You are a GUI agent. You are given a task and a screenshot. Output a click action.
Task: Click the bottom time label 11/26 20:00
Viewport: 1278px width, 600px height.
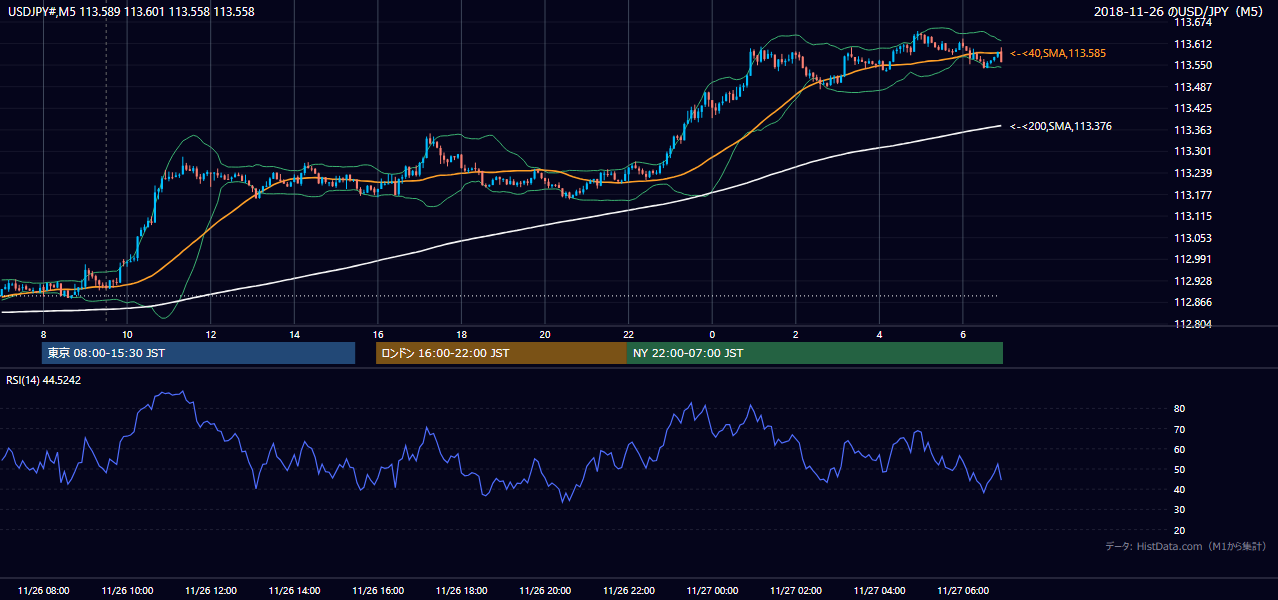[x=545, y=591]
